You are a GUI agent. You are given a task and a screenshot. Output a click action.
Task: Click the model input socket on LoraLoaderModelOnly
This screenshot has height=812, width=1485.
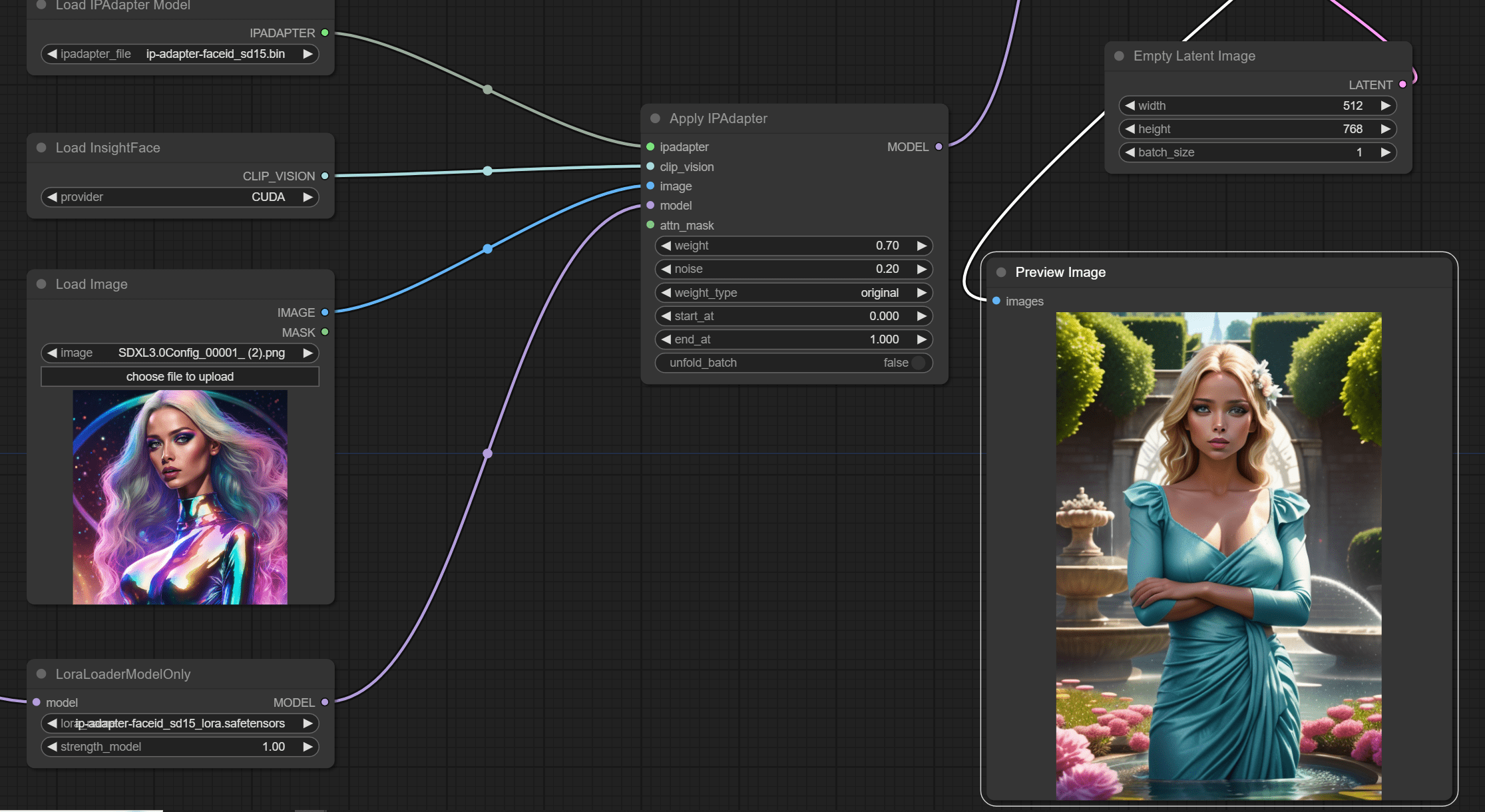pos(37,702)
